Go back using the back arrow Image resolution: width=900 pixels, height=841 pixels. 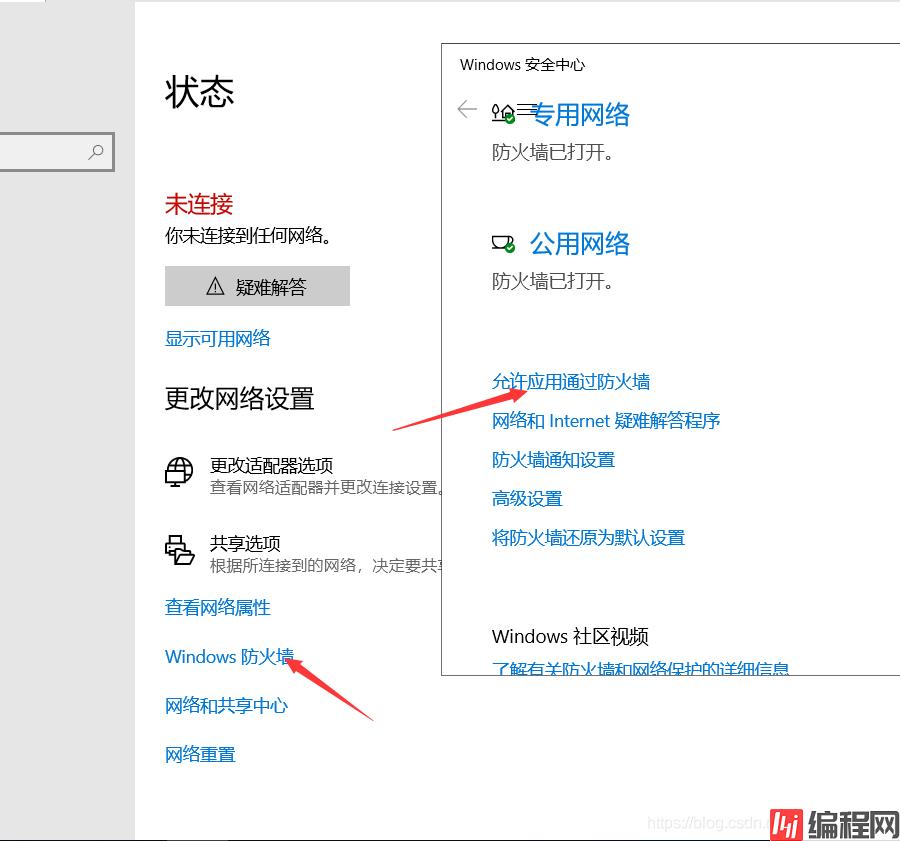[x=466, y=110]
